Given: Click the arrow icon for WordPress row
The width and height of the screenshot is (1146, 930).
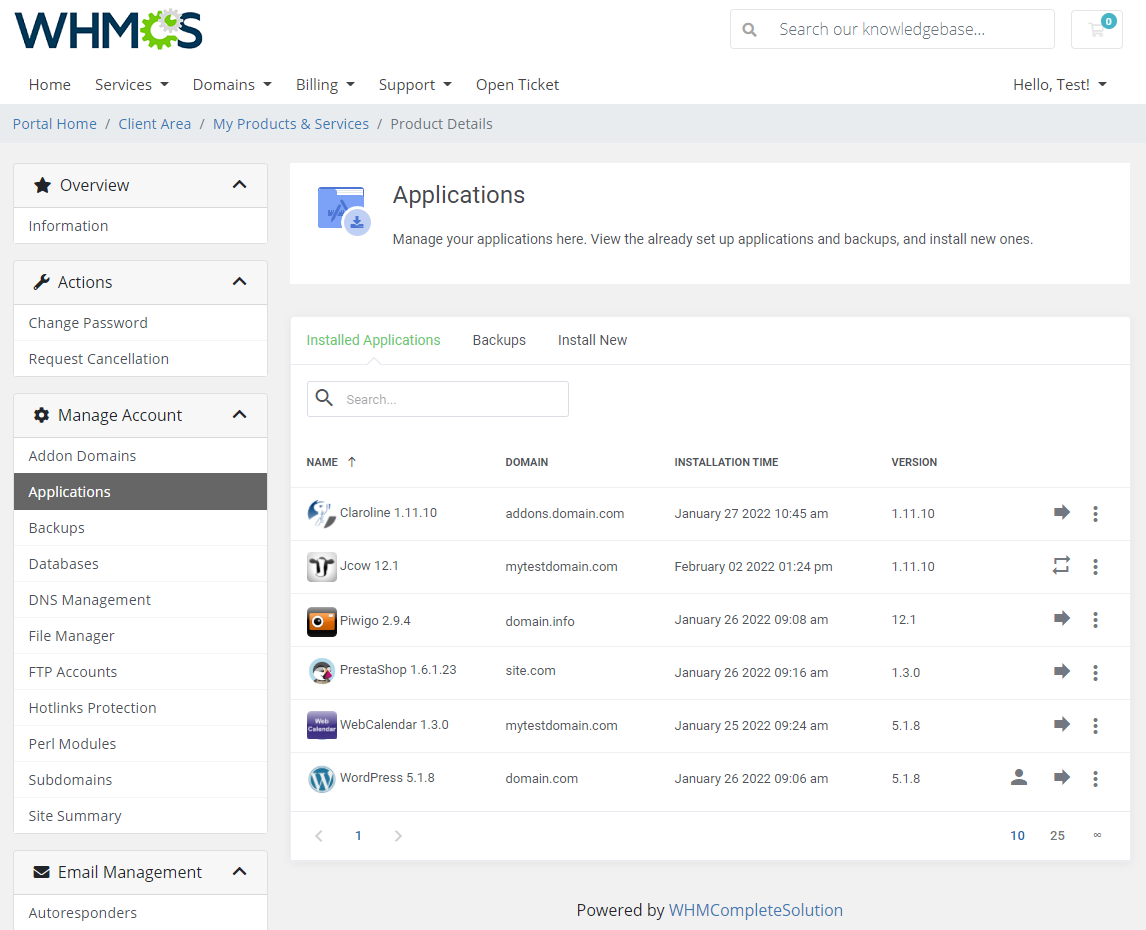Looking at the screenshot, I should (1062, 777).
